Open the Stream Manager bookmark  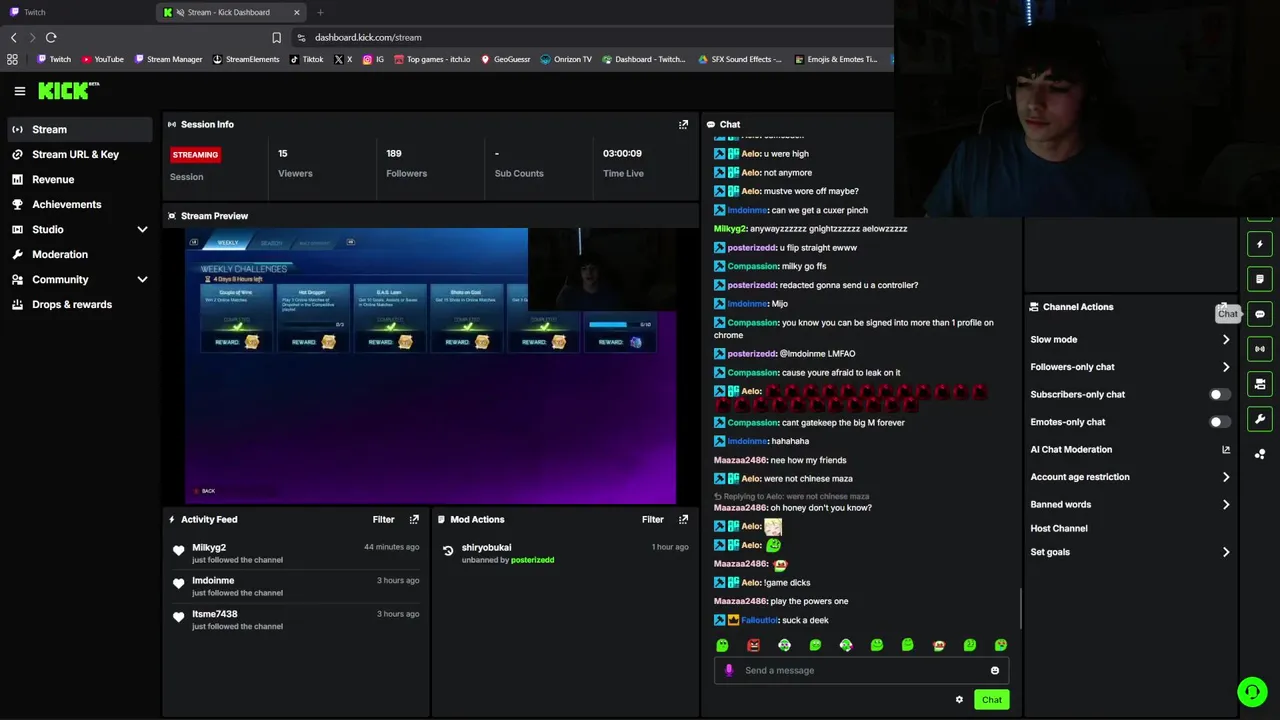point(168,60)
